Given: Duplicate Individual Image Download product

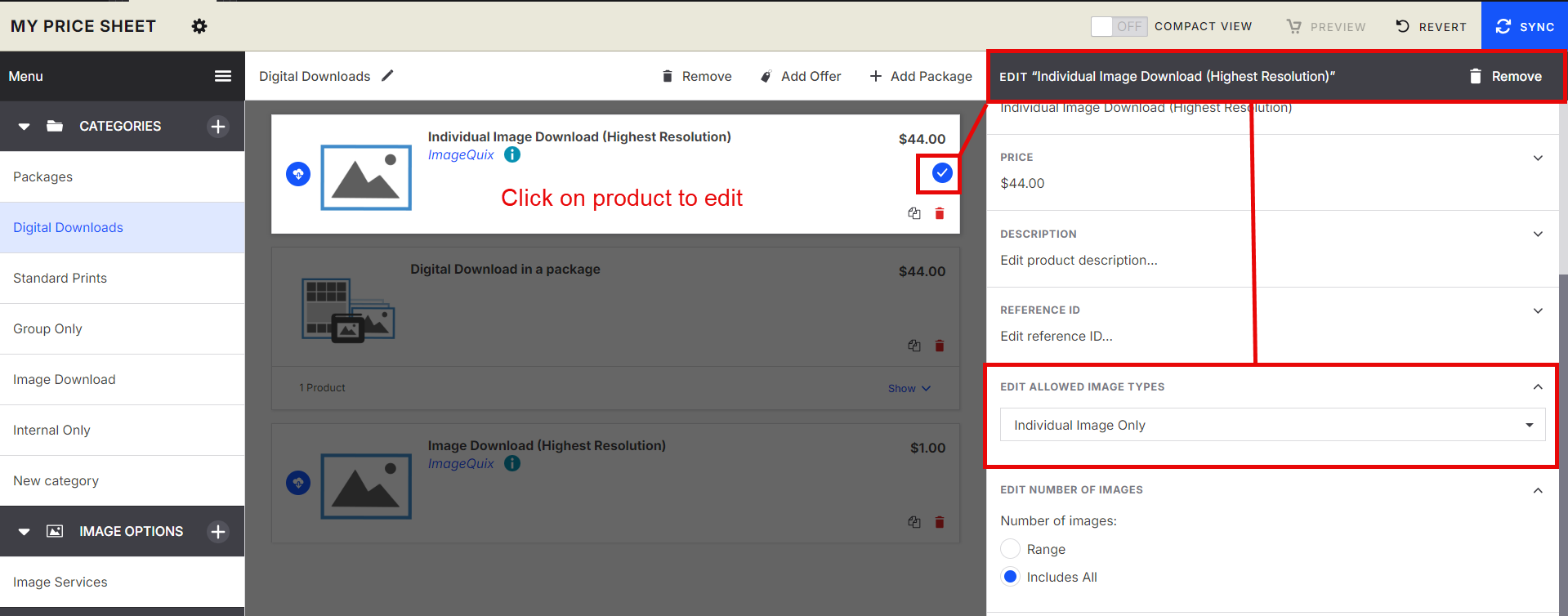Looking at the screenshot, I should [914, 213].
